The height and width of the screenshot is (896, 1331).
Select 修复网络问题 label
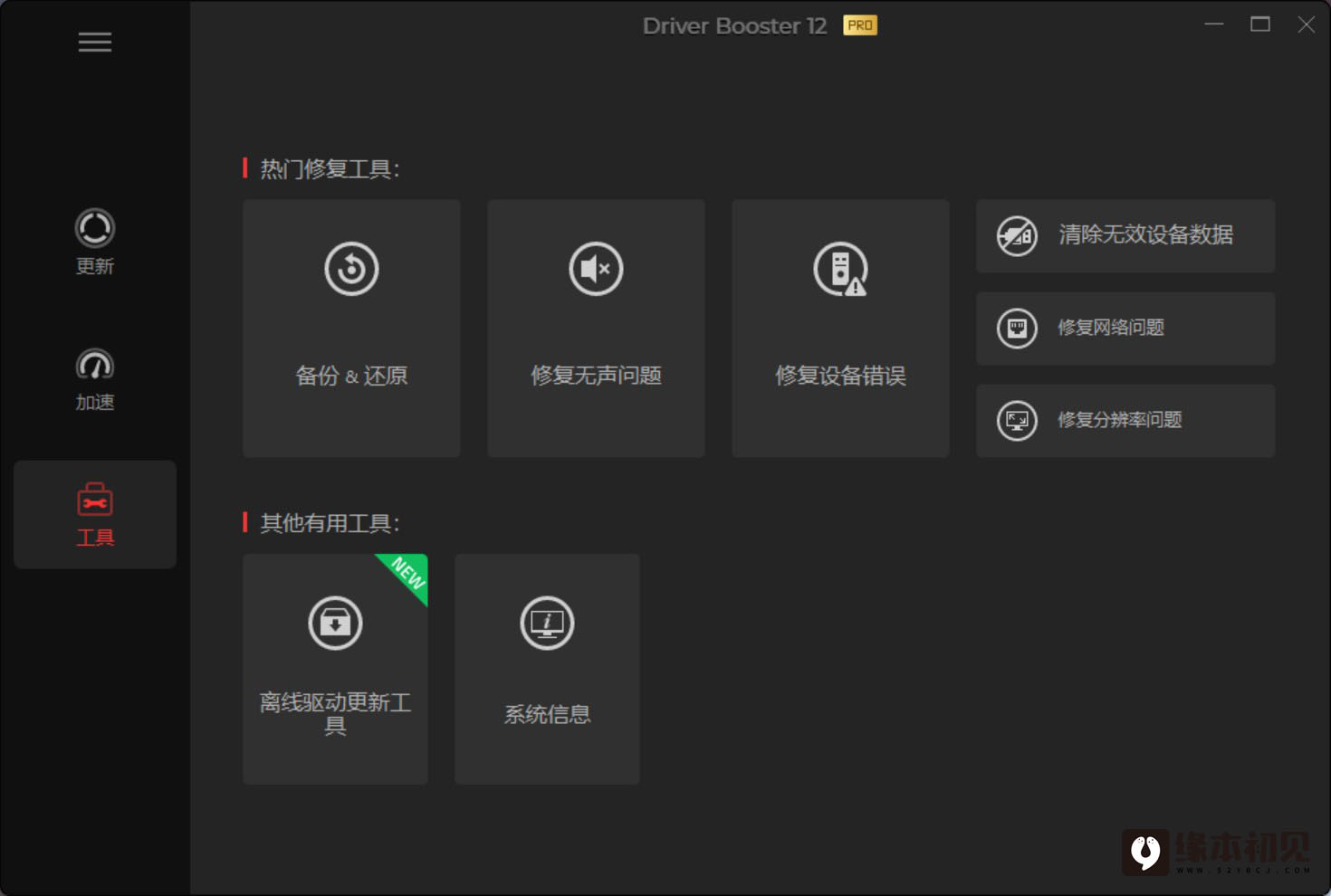1111,328
